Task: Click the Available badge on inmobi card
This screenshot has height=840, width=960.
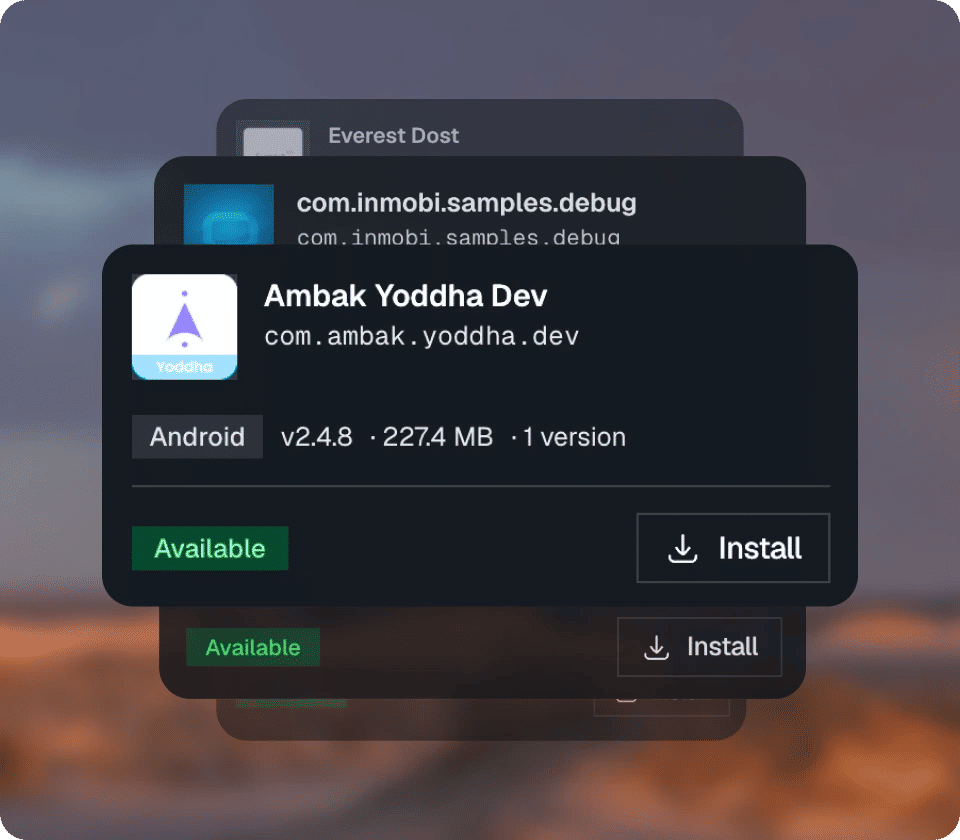Action: click(x=253, y=647)
